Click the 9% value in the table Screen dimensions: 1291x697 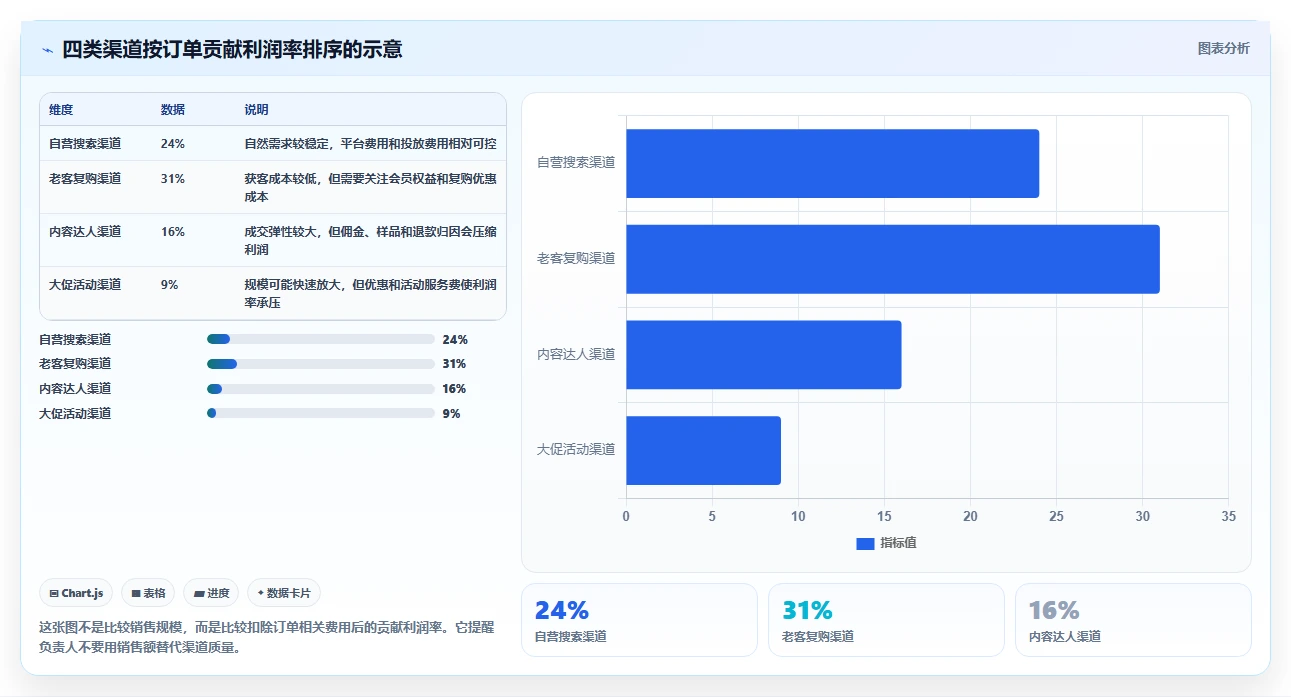[x=170, y=285]
